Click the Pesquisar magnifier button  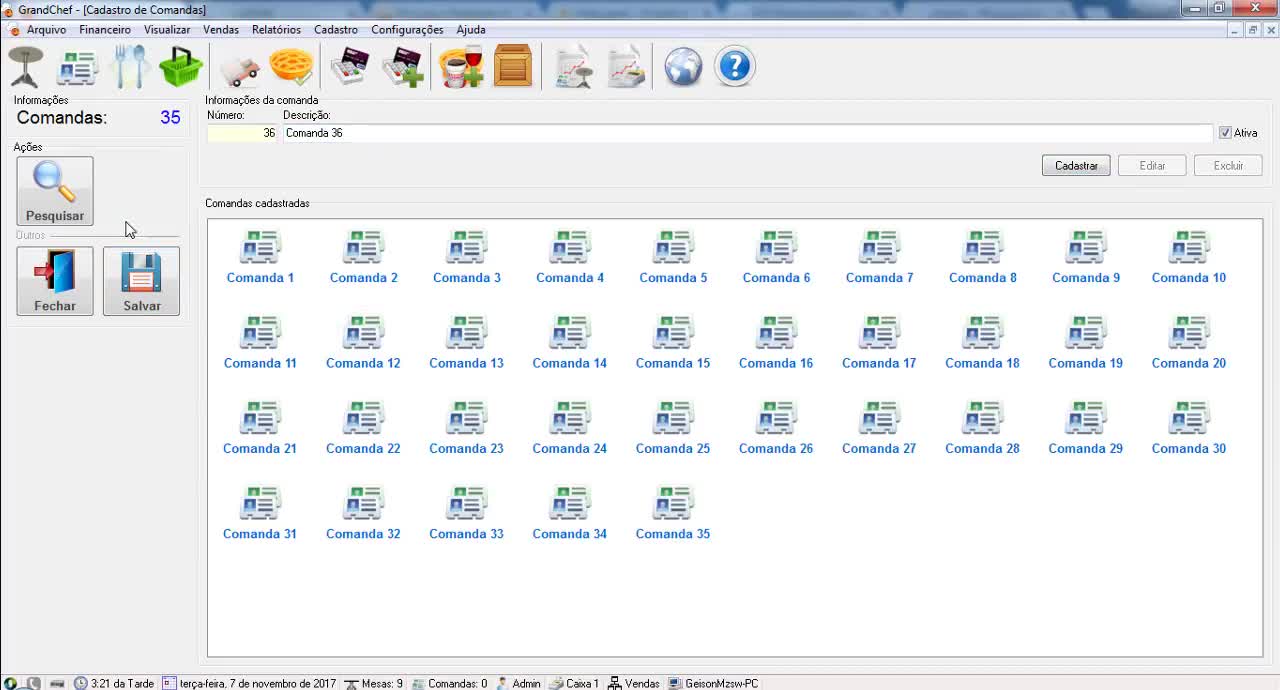55,191
